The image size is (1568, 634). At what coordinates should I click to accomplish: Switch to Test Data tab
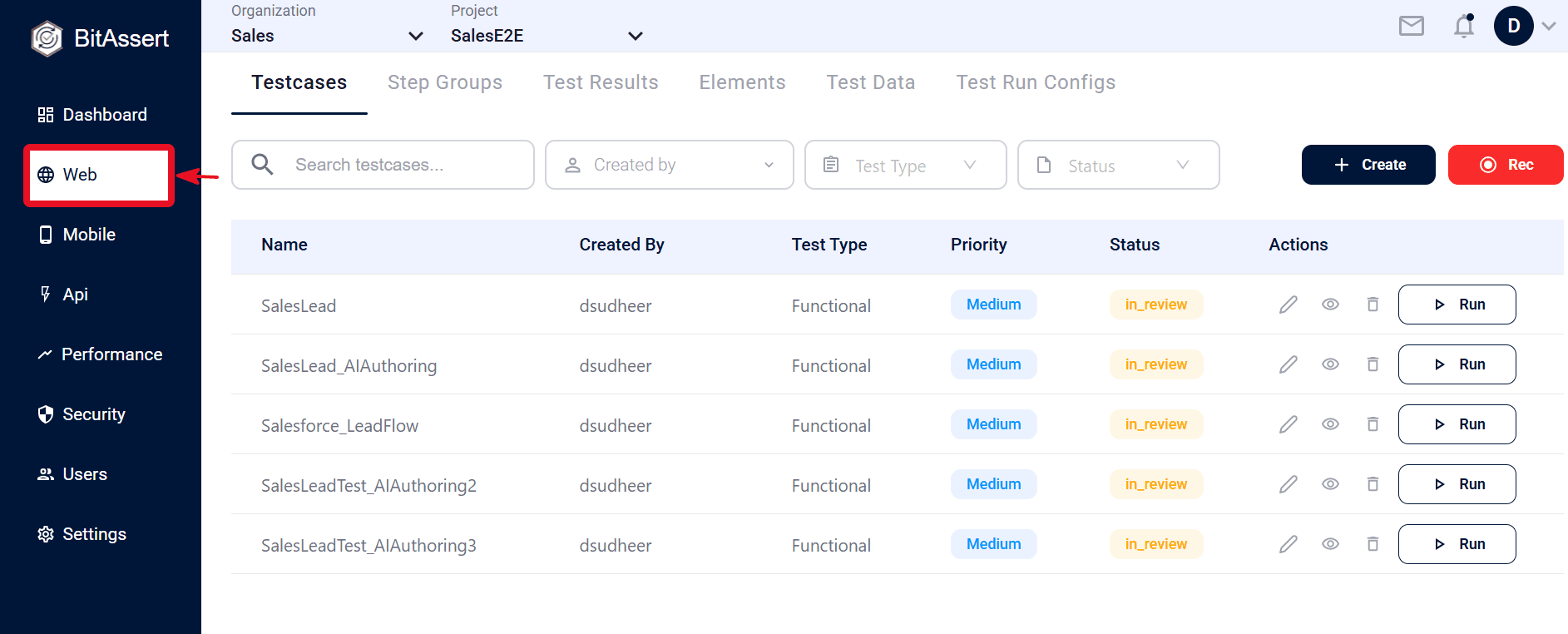tap(871, 82)
